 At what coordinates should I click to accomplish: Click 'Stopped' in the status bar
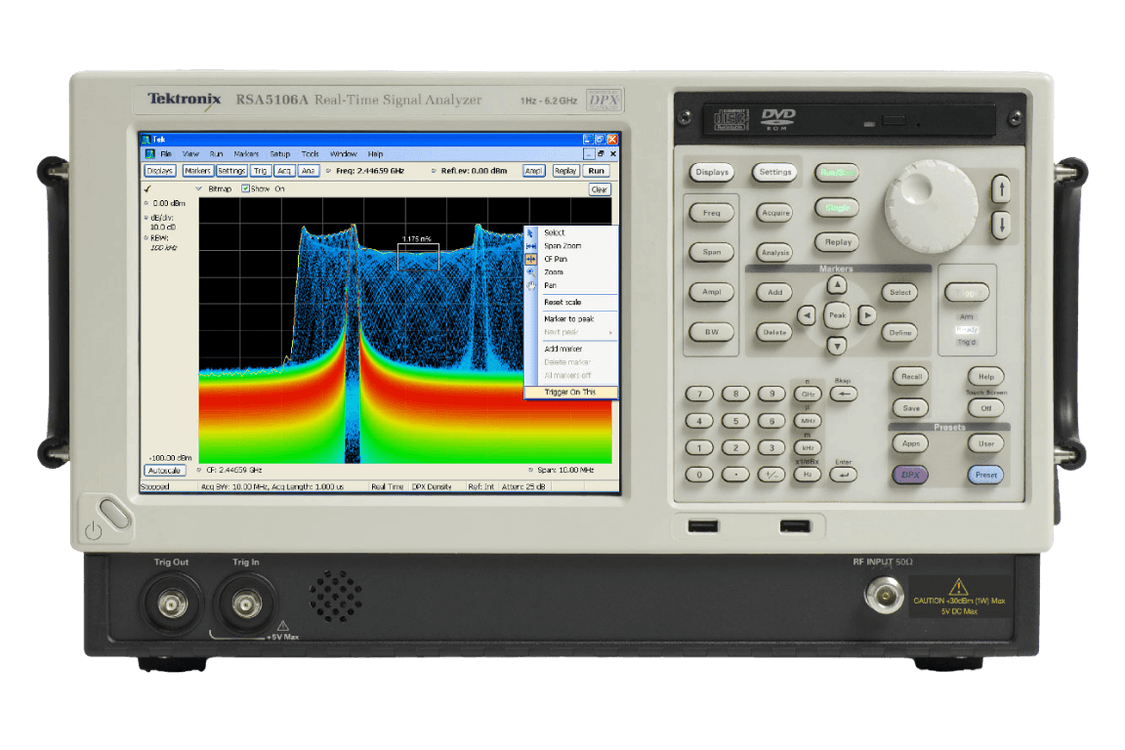point(155,487)
